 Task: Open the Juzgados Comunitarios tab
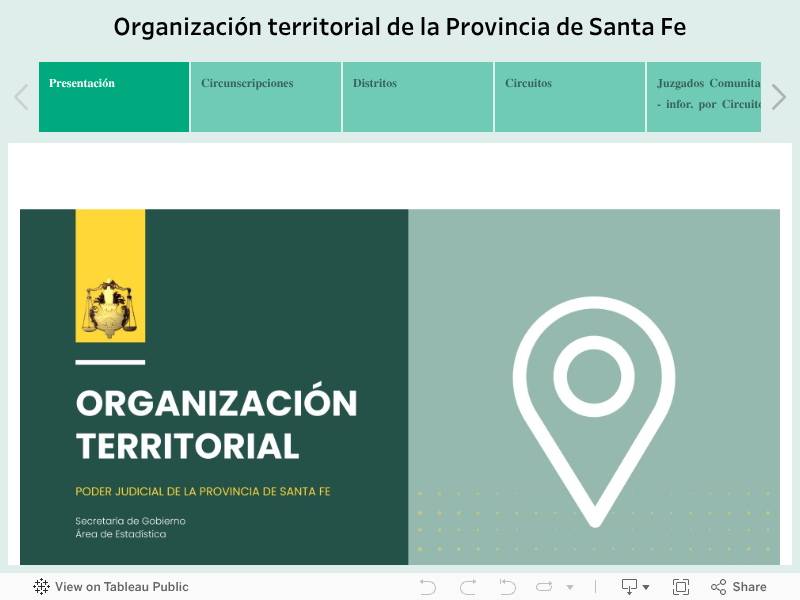point(704,97)
